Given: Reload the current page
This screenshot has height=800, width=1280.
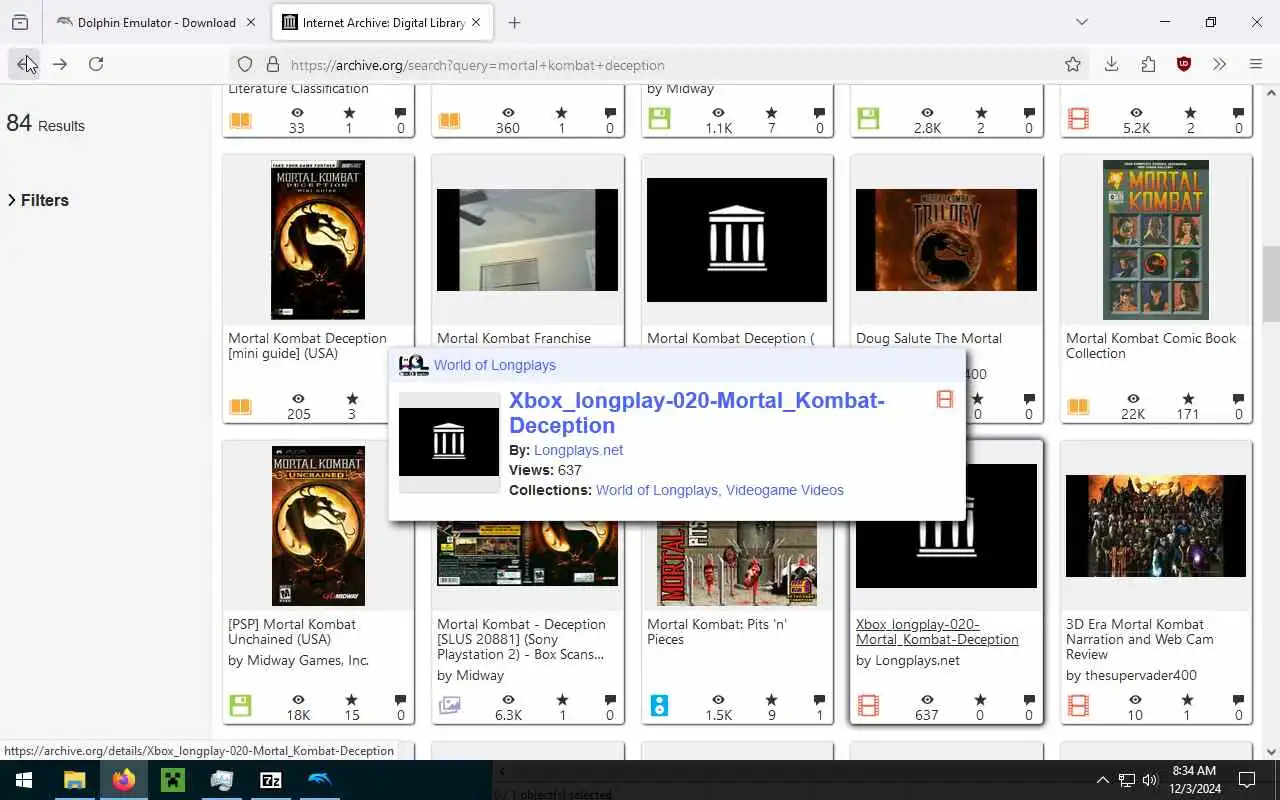Looking at the screenshot, I should 96,64.
